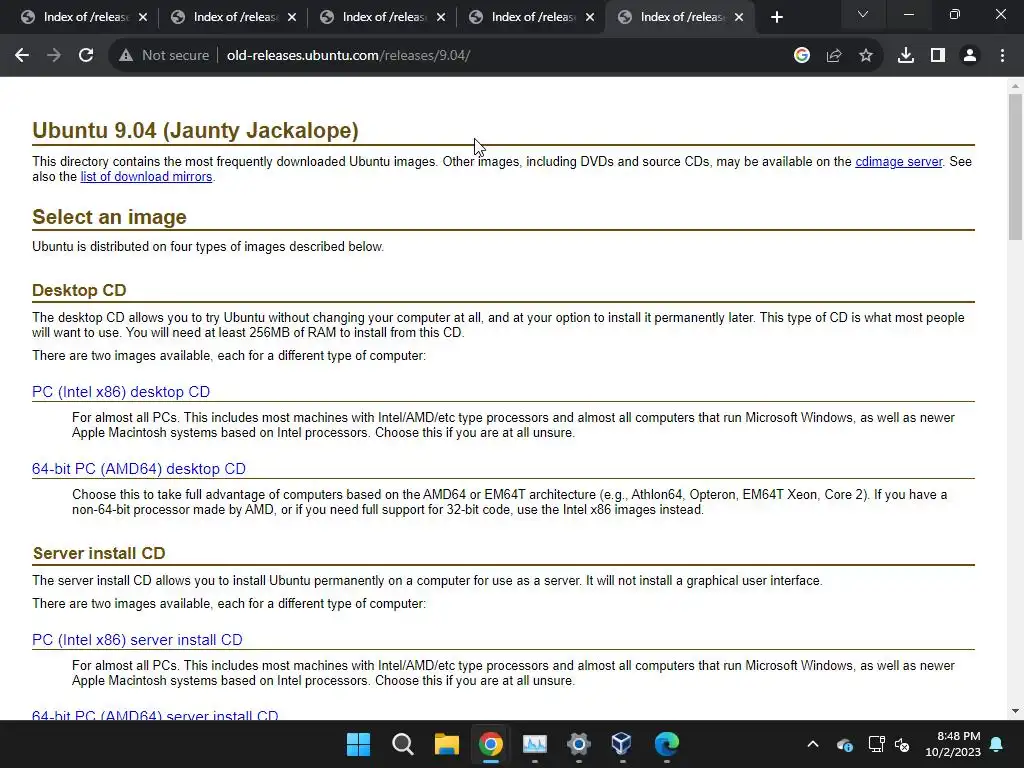
Task: Open the resource monitor taskbar app
Action: (x=534, y=744)
